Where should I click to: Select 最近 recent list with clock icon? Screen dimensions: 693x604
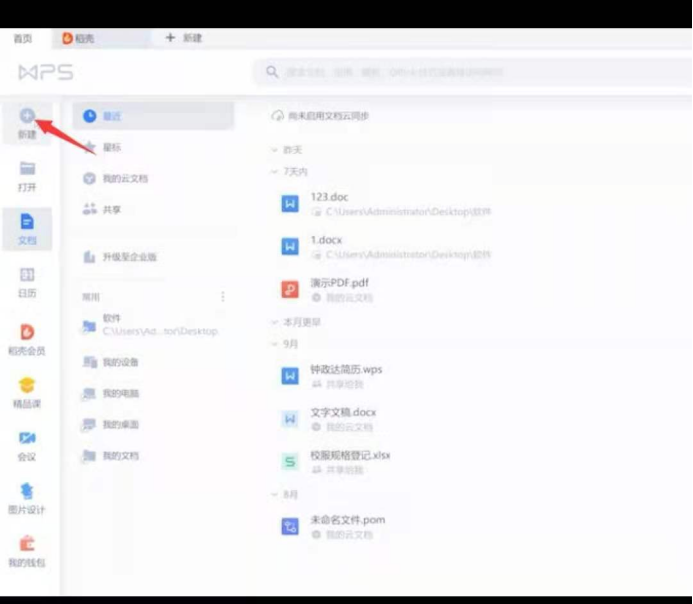(153, 116)
